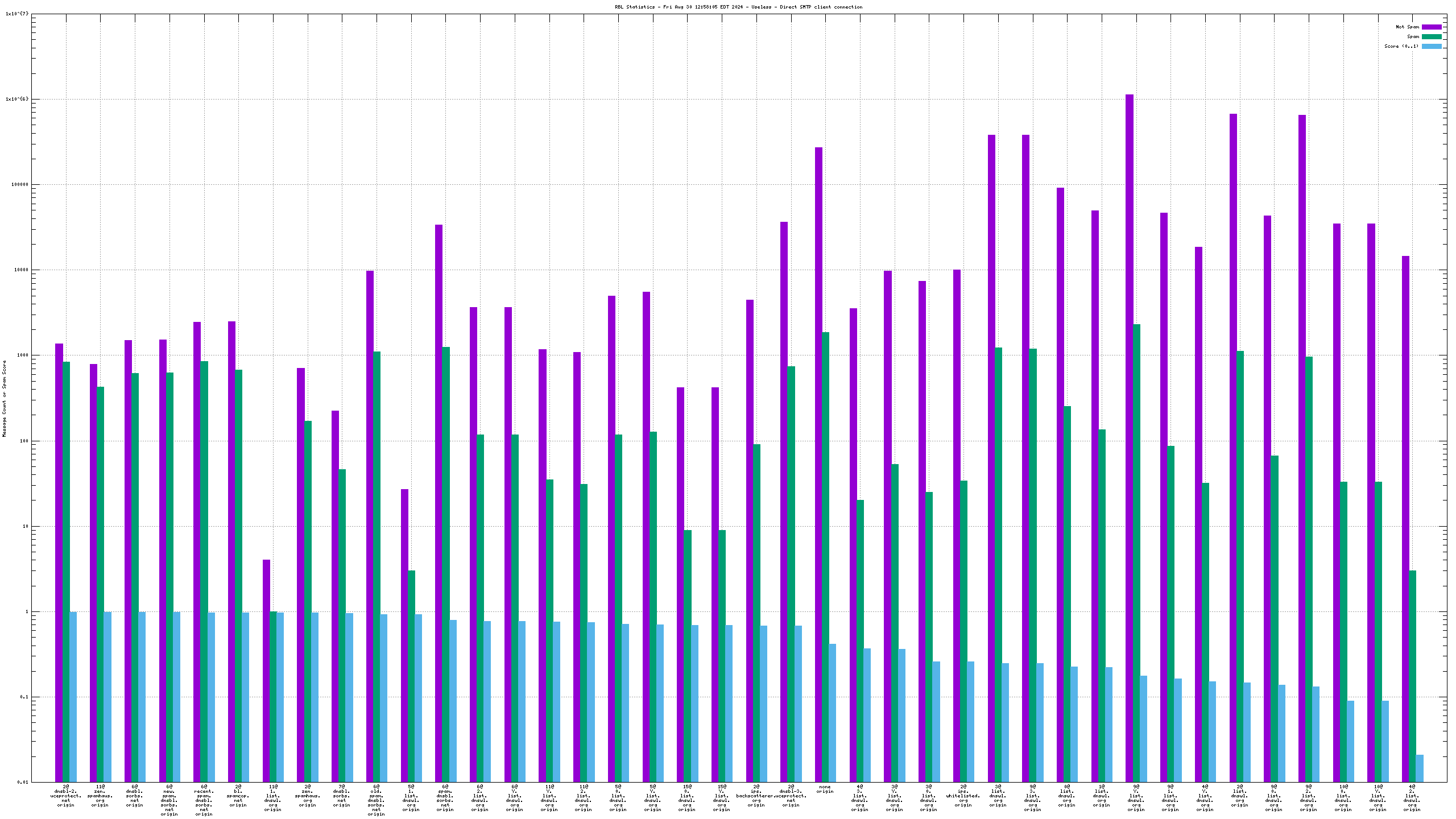Click the green Spam legend swatch
This screenshot has height=819, width=1456.
point(1432,36)
